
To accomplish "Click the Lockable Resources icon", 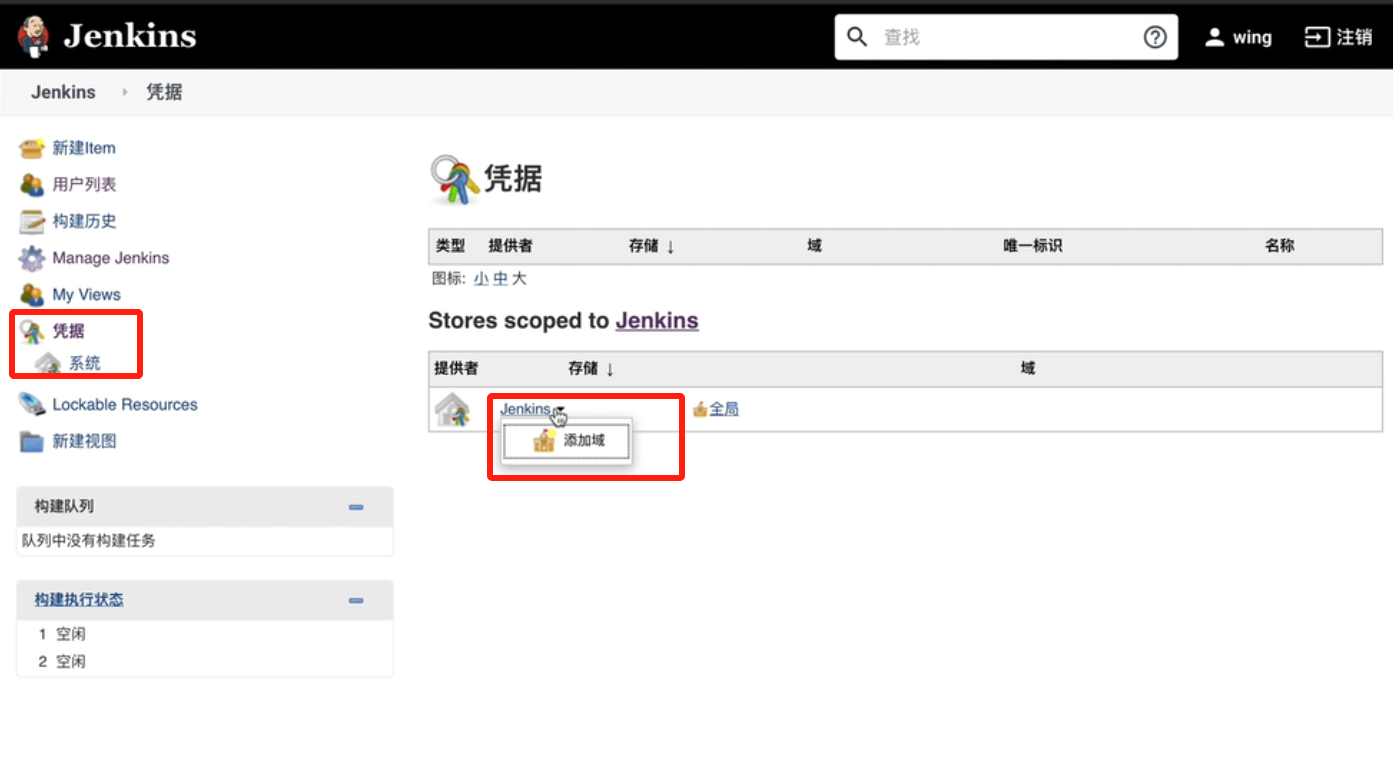I will click(x=32, y=405).
